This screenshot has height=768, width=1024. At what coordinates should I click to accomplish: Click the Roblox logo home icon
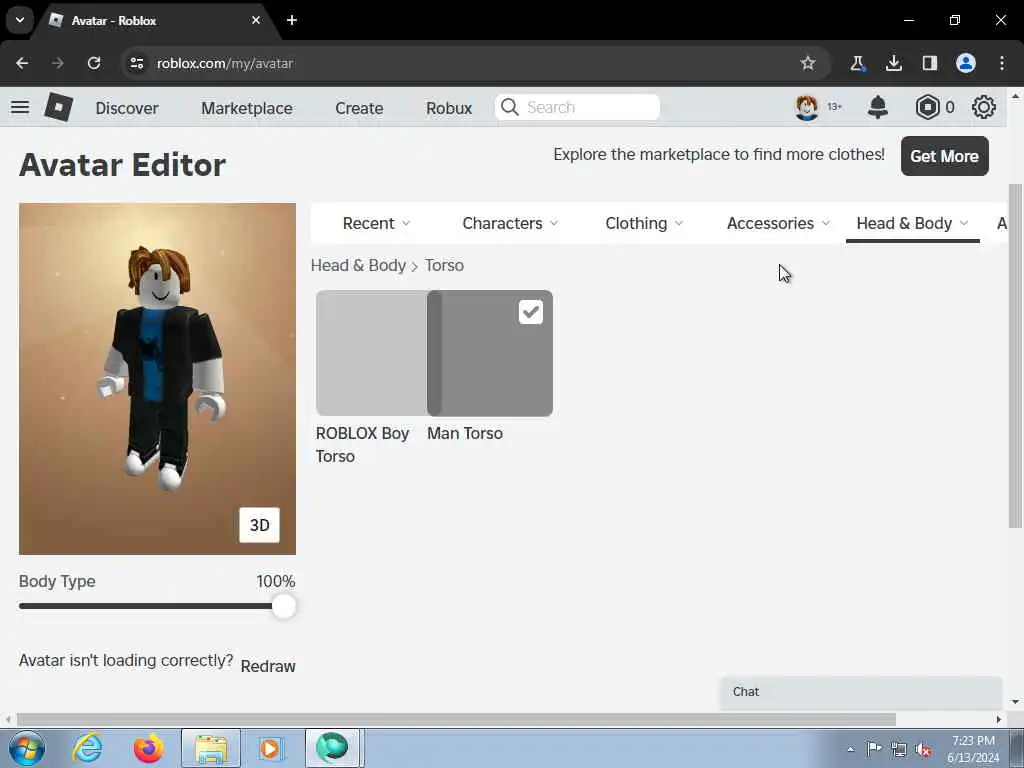click(x=58, y=107)
